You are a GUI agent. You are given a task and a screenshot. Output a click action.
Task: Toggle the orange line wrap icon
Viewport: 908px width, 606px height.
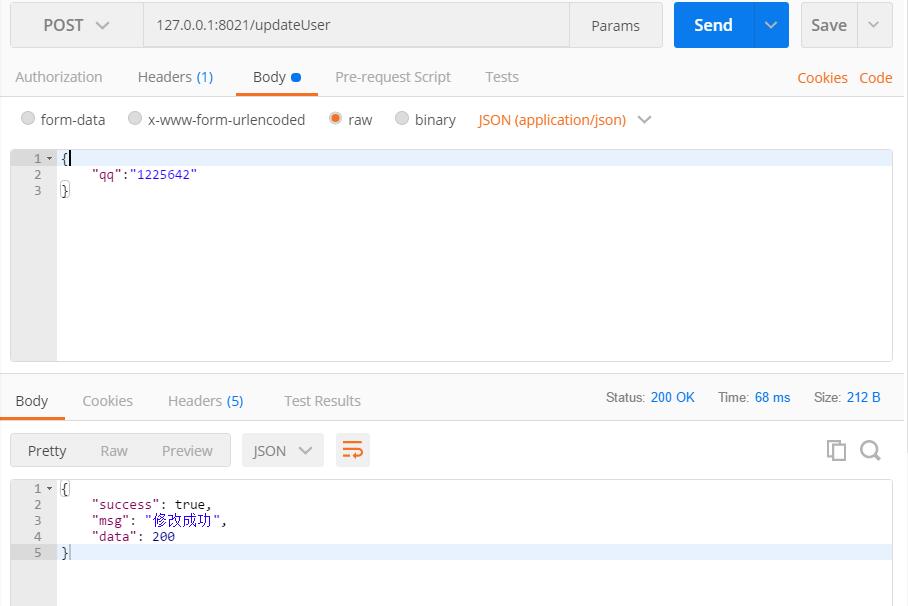pyautogui.click(x=353, y=450)
